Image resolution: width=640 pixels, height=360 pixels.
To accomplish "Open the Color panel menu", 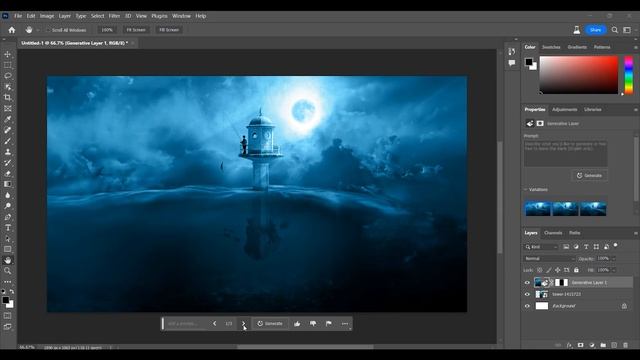I will [636, 47].
